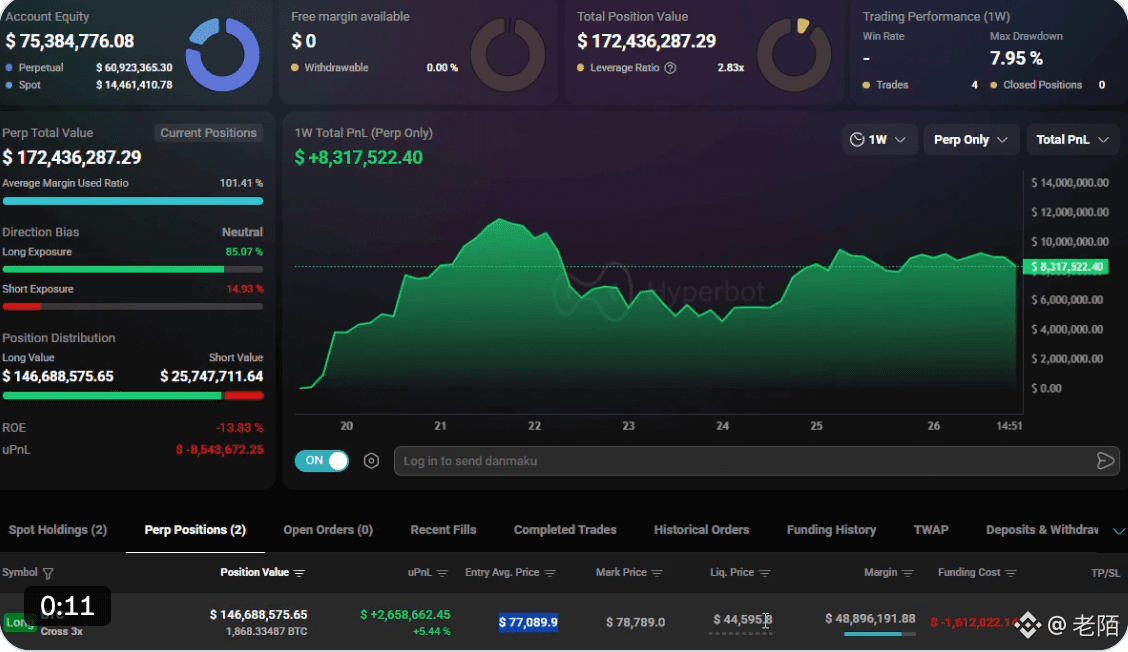Click the uPnL $-8,543,672.25 value
This screenshot has height=652, width=1128.
point(219,450)
